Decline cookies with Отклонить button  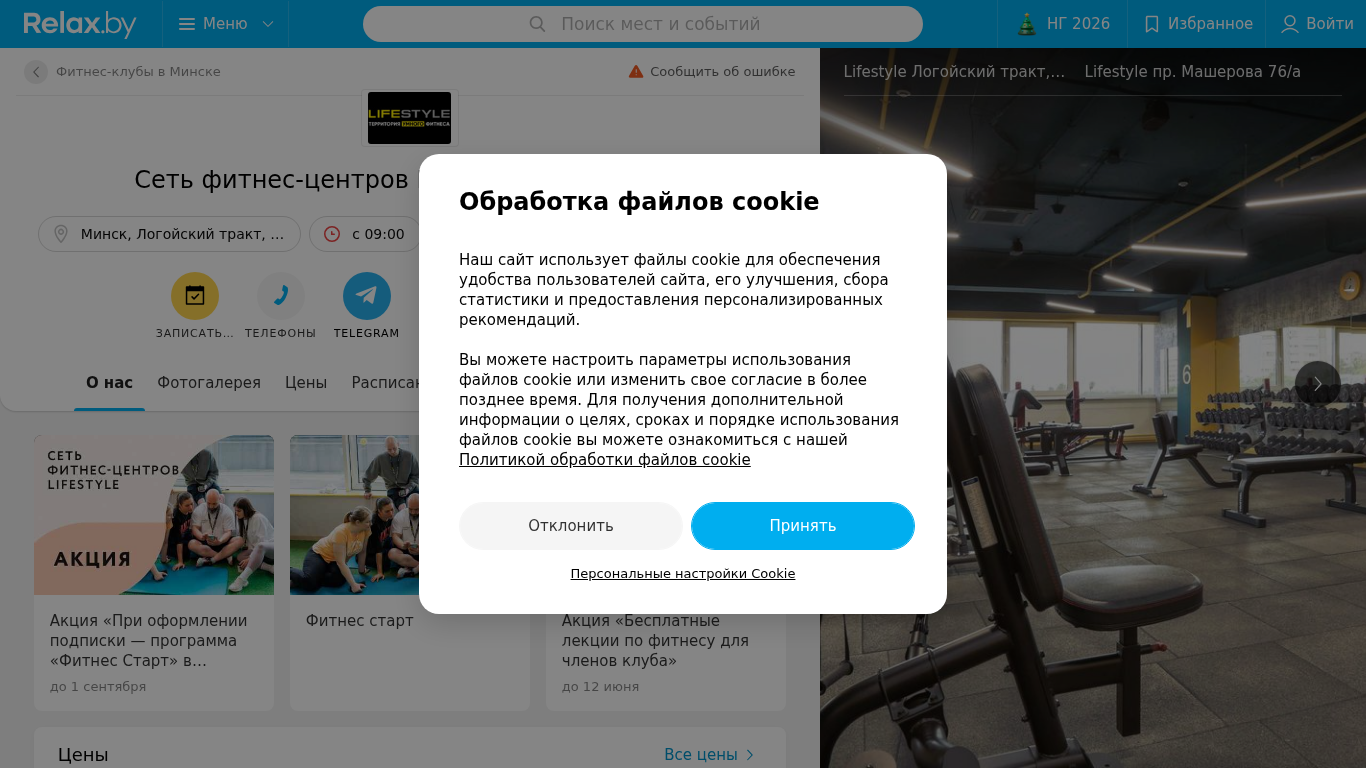pos(571,526)
